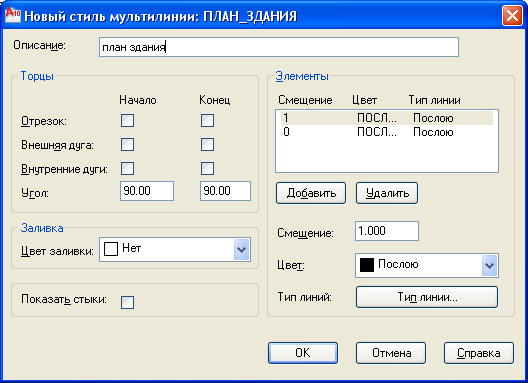528x383 pixels.
Task: Click the Удалить button
Action: [387, 193]
